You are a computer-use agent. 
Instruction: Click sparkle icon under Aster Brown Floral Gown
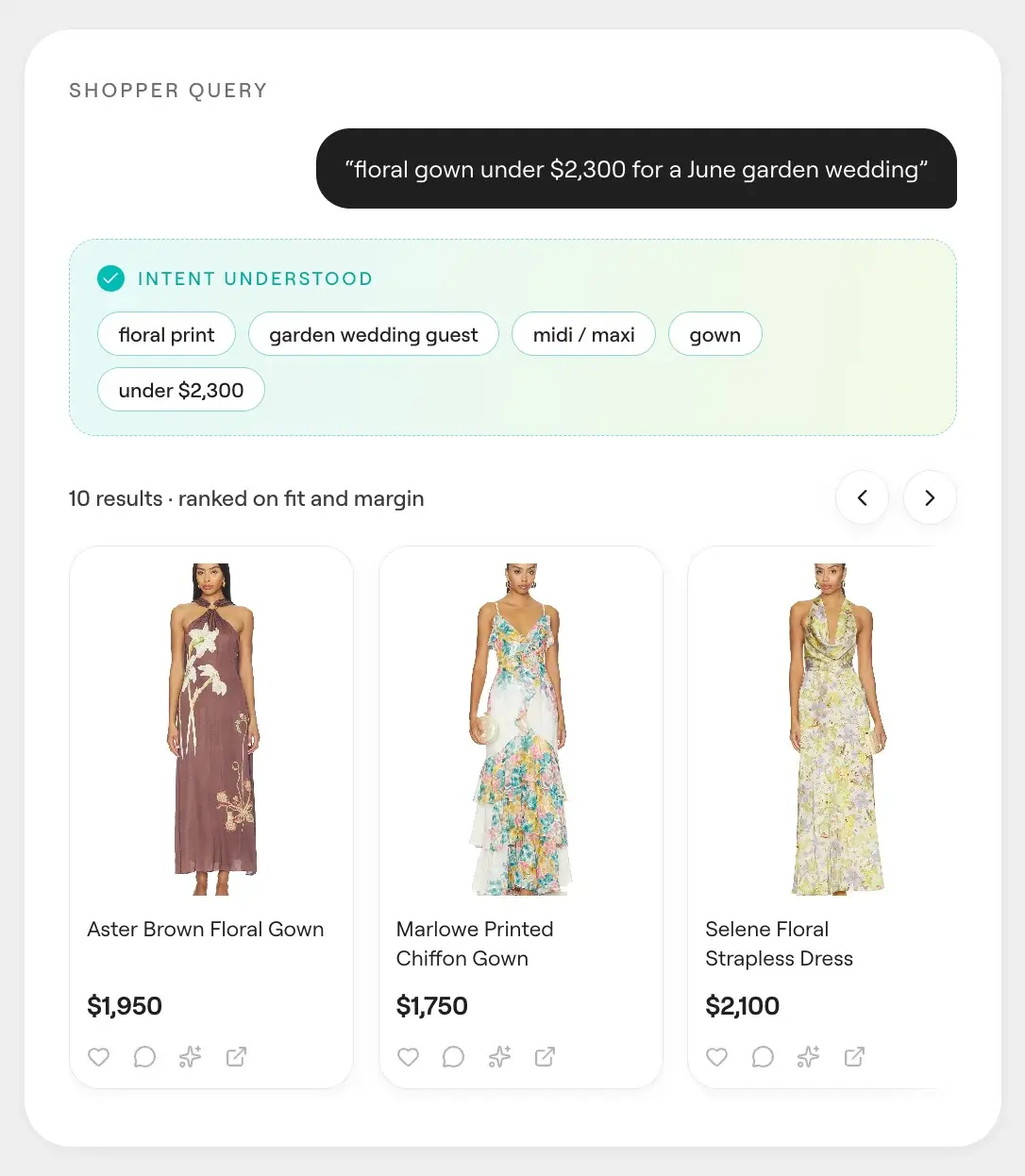pyautogui.click(x=191, y=1057)
